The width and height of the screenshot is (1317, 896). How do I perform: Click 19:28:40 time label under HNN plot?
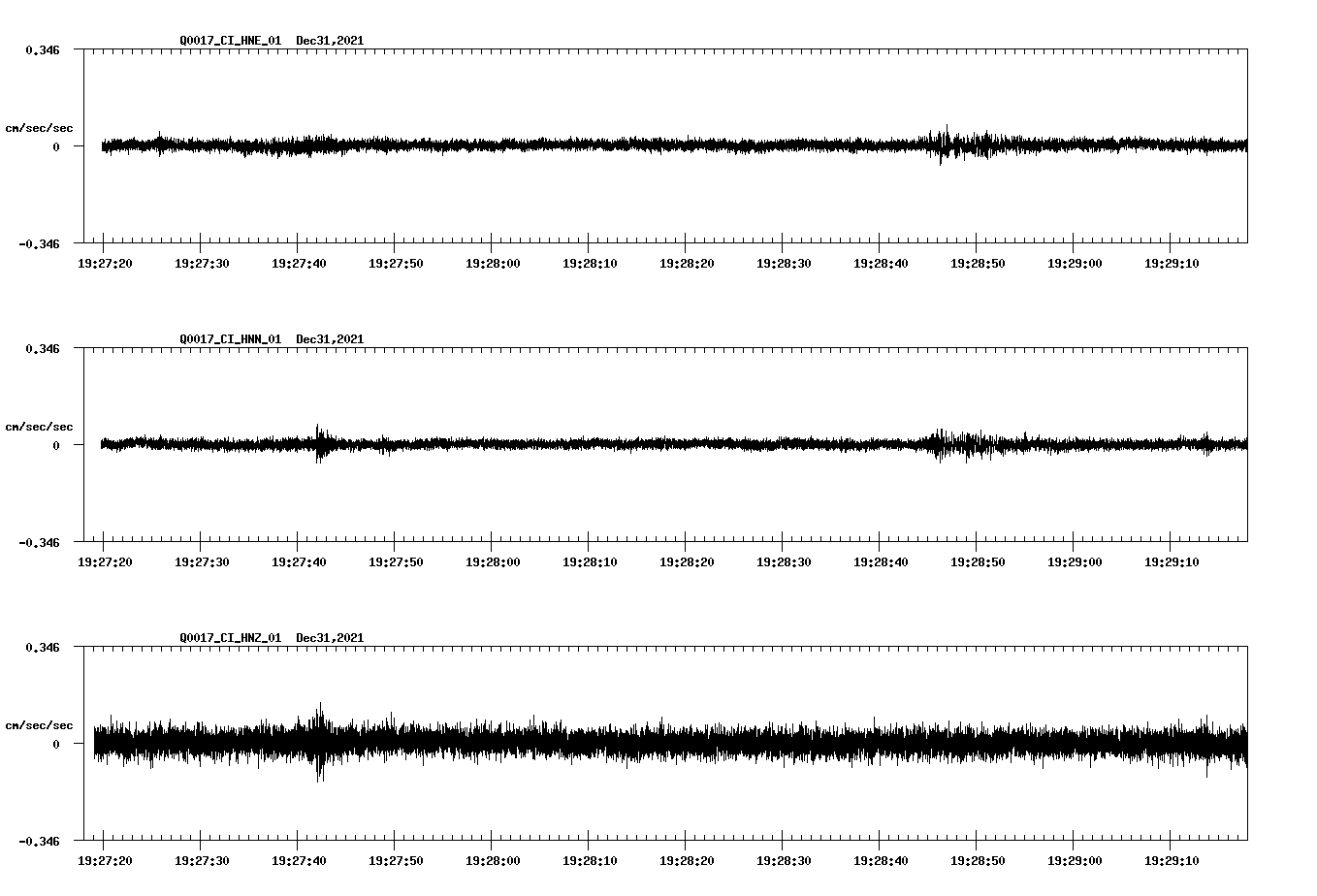(x=881, y=562)
